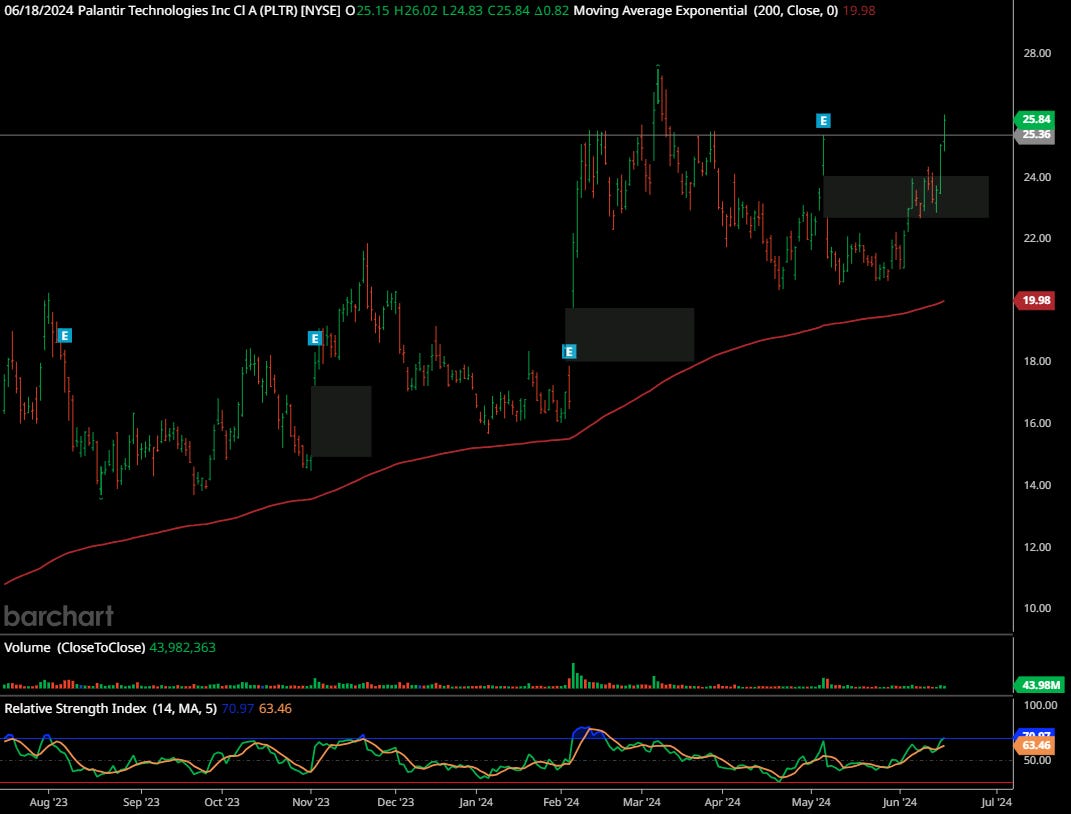Click the Nov '23 date axis label
1071x814 pixels.
pos(311,802)
